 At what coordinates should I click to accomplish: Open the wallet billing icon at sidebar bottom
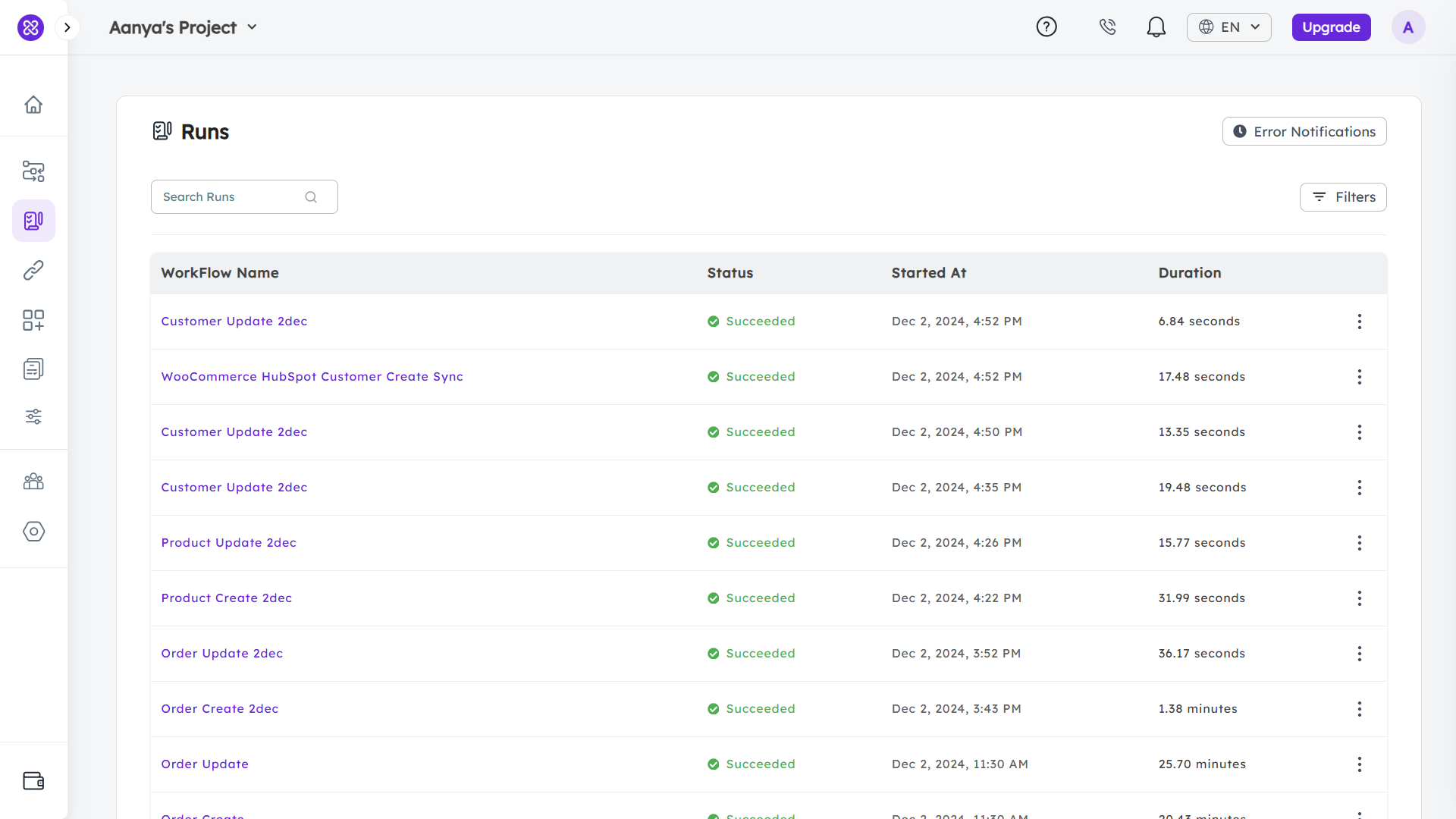click(x=33, y=781)
